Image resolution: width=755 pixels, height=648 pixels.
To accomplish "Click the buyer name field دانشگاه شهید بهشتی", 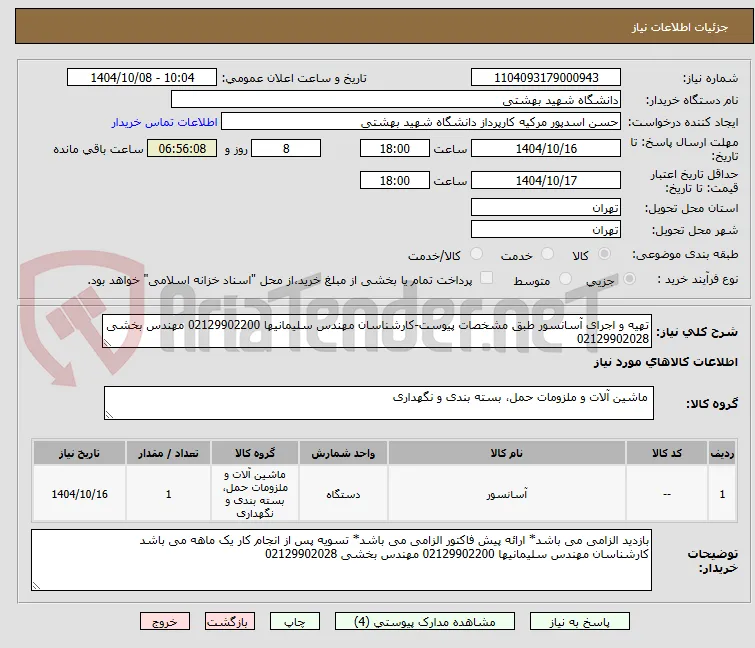I will 396,100.
